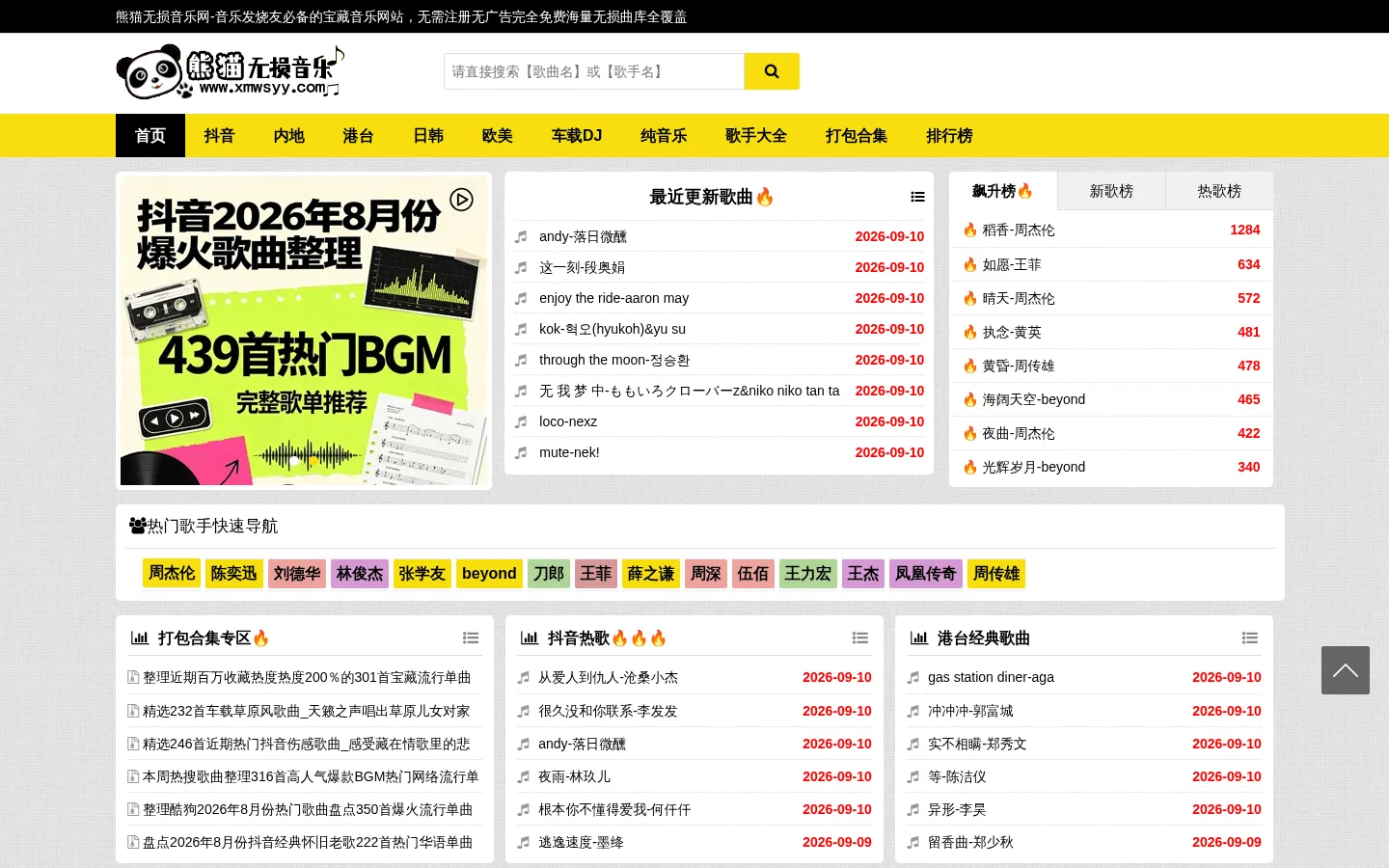
Task: Click the bar chart icon in 打包合集专区 header
Action: (140, 637)
